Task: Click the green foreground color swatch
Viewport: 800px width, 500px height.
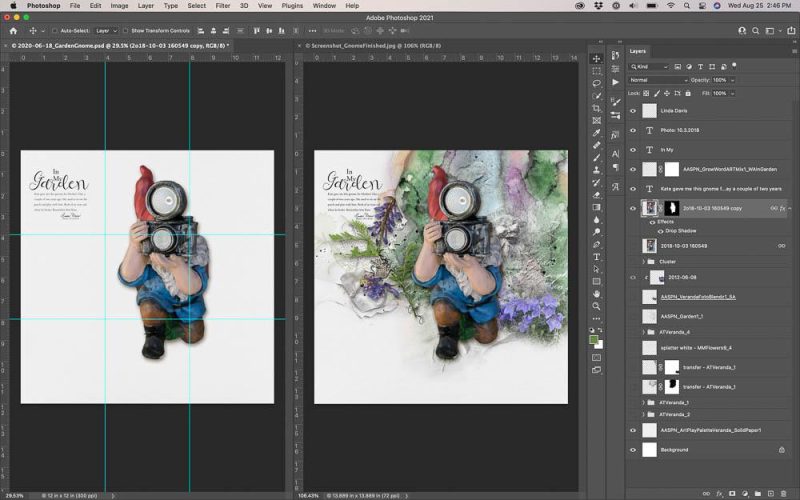Action: click(594, 340)
